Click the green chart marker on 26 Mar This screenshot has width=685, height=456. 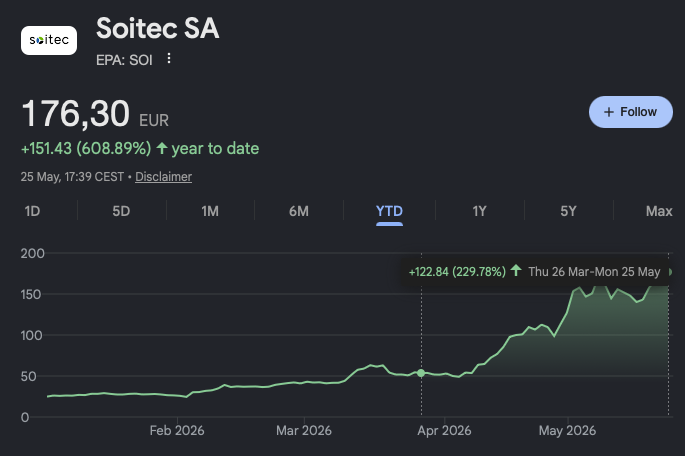[x=421, y=373]
